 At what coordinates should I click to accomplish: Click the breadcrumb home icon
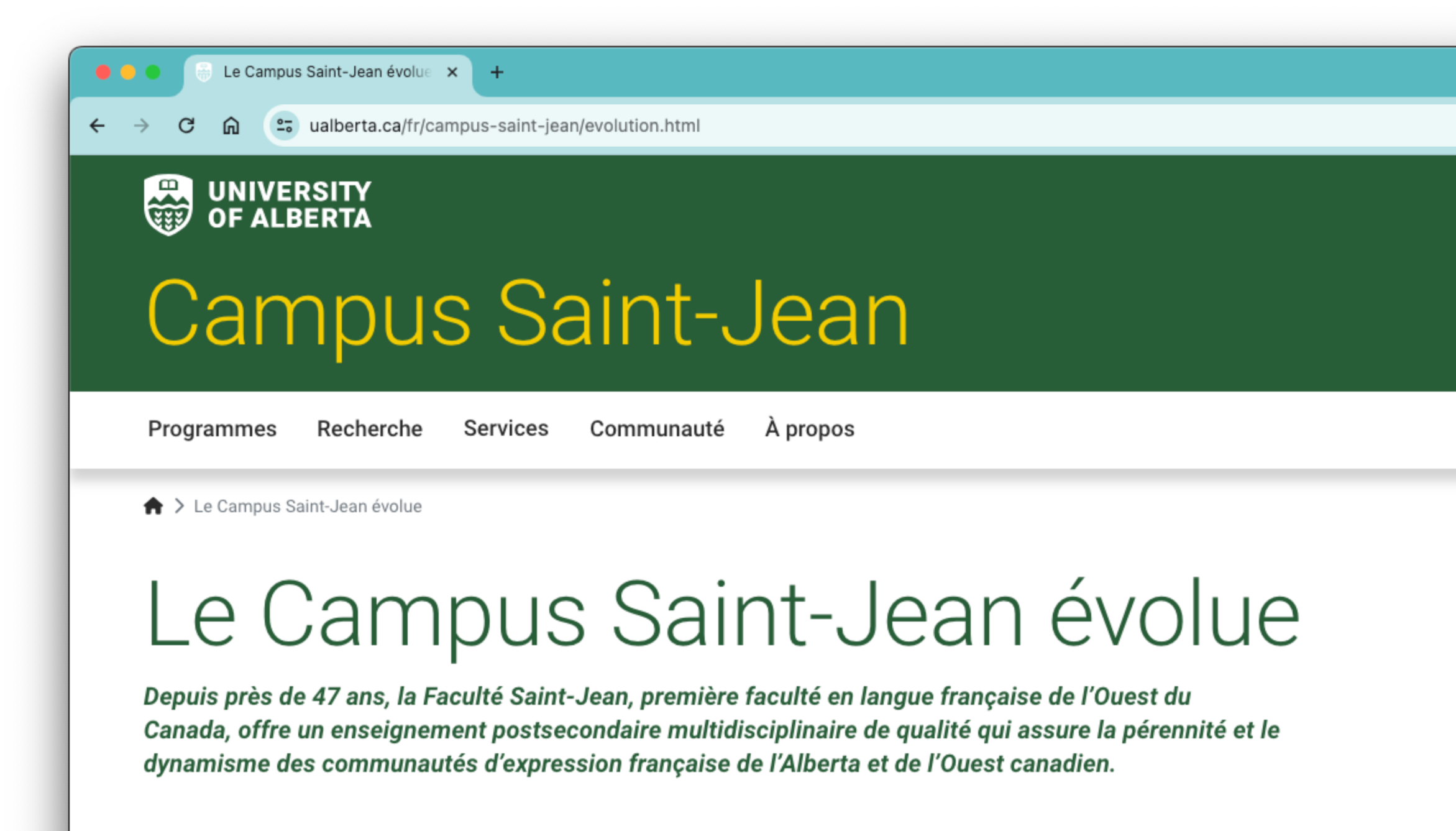click(x=153, y=506)
